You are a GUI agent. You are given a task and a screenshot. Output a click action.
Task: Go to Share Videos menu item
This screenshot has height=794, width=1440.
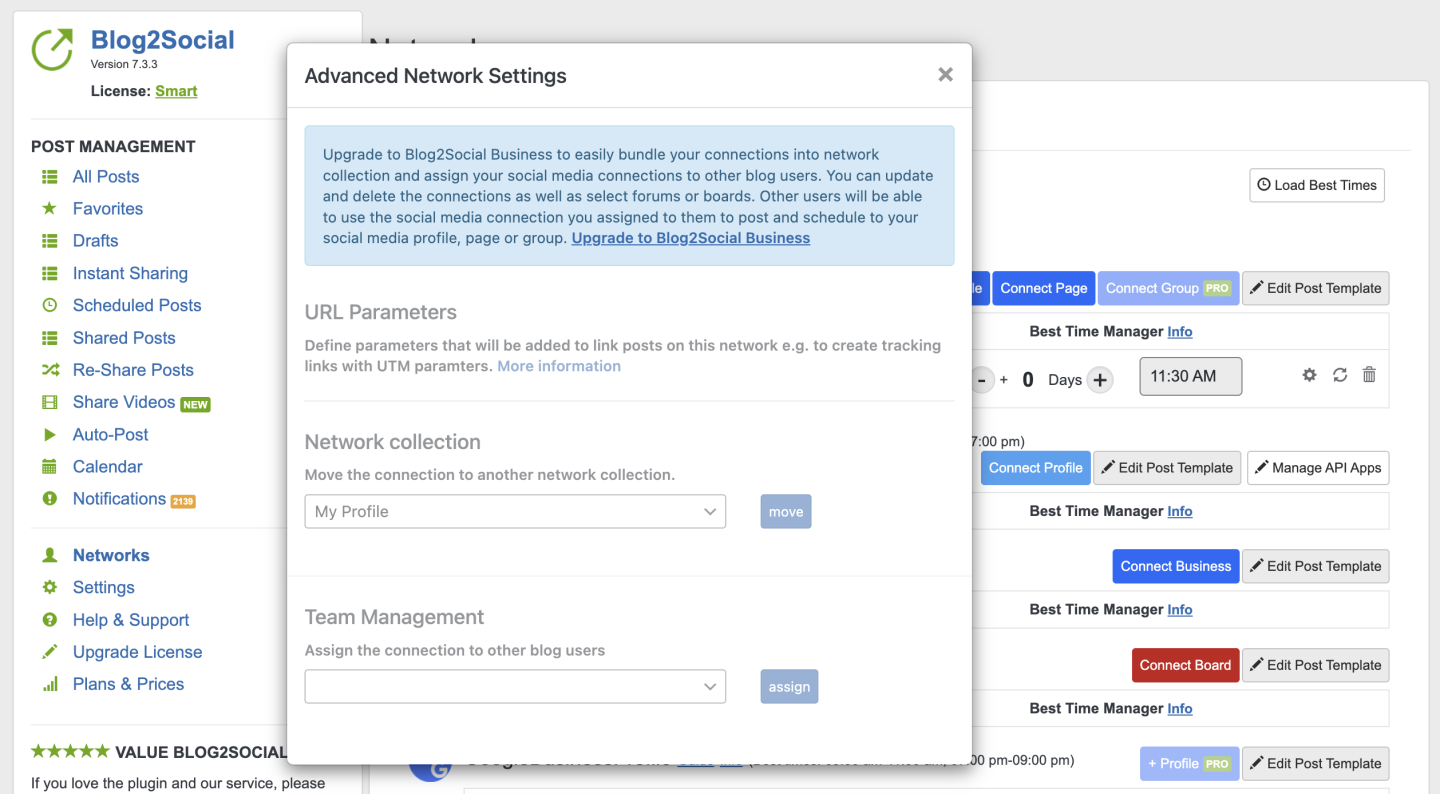pyautogui.click(x=124, y=402)
